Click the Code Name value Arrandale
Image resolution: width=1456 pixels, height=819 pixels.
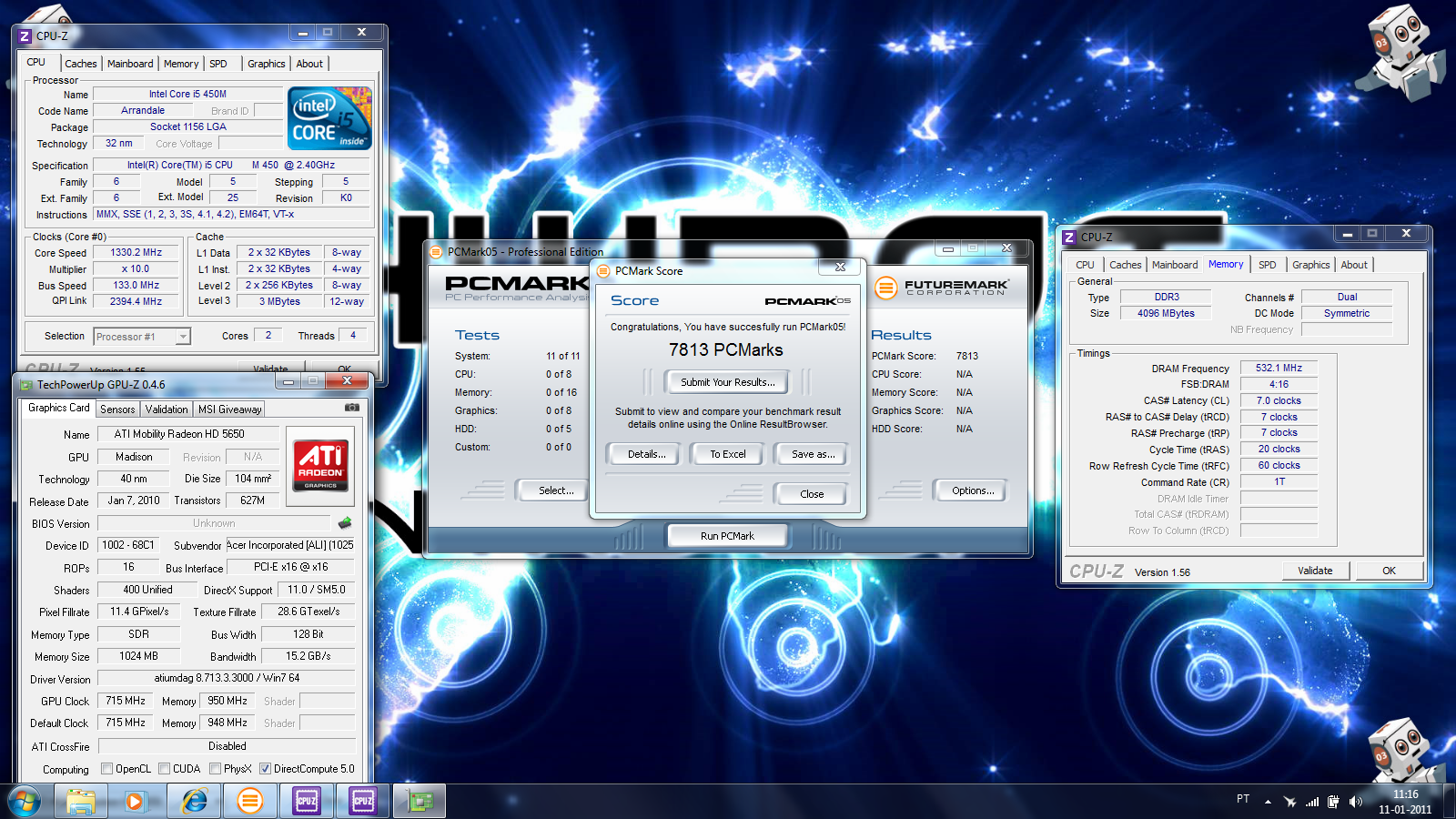tap(143, 110)
